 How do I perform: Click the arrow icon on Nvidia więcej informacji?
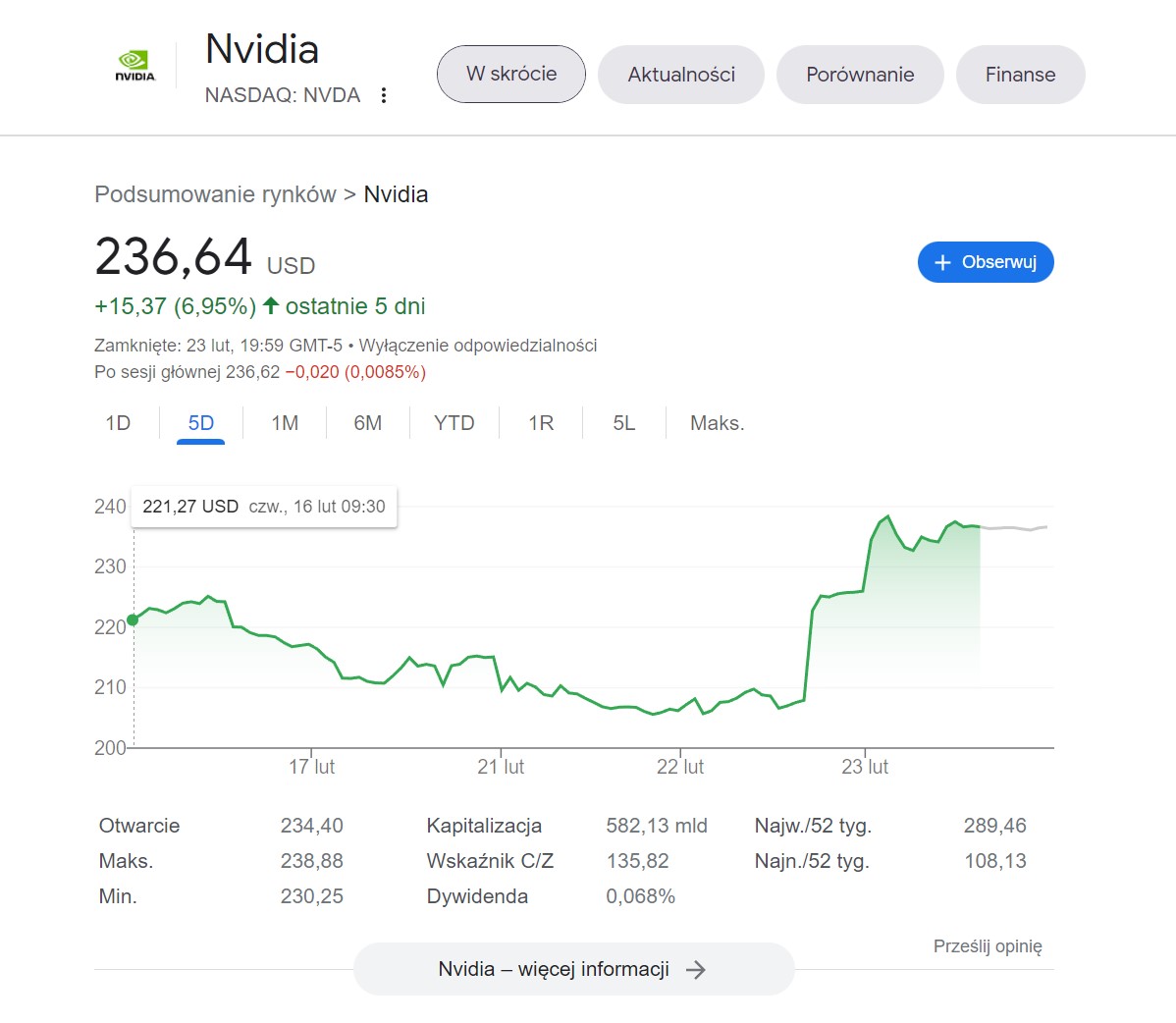(696, 970)
